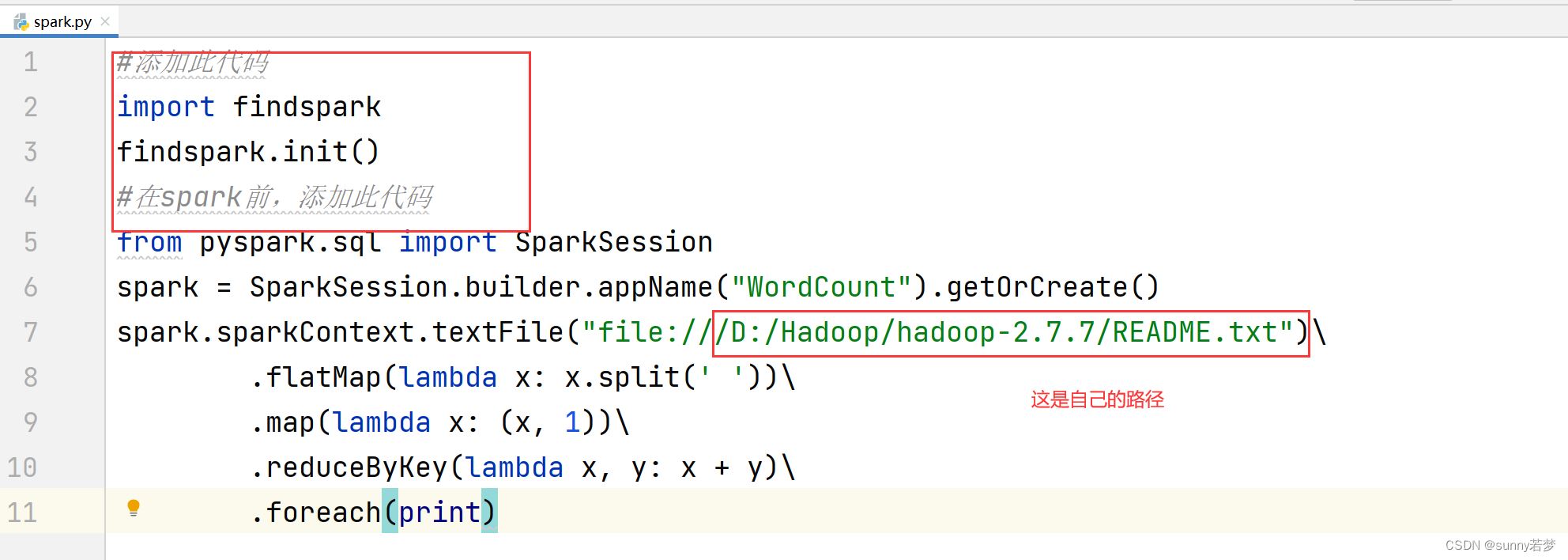Click 'print' inside foreach on line 11
Viewport: 1568px width, 560px height.
pyautogui.click(x=439, y=513)
